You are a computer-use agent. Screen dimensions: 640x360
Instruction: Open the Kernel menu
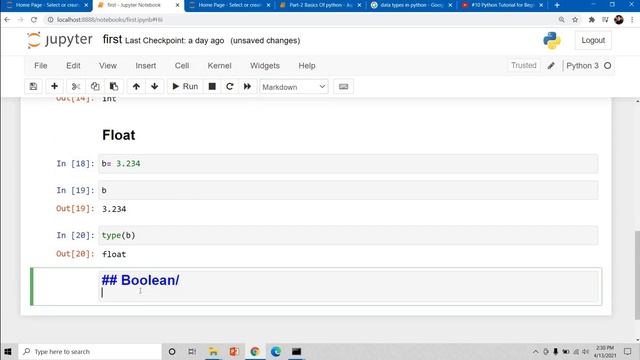219,66
